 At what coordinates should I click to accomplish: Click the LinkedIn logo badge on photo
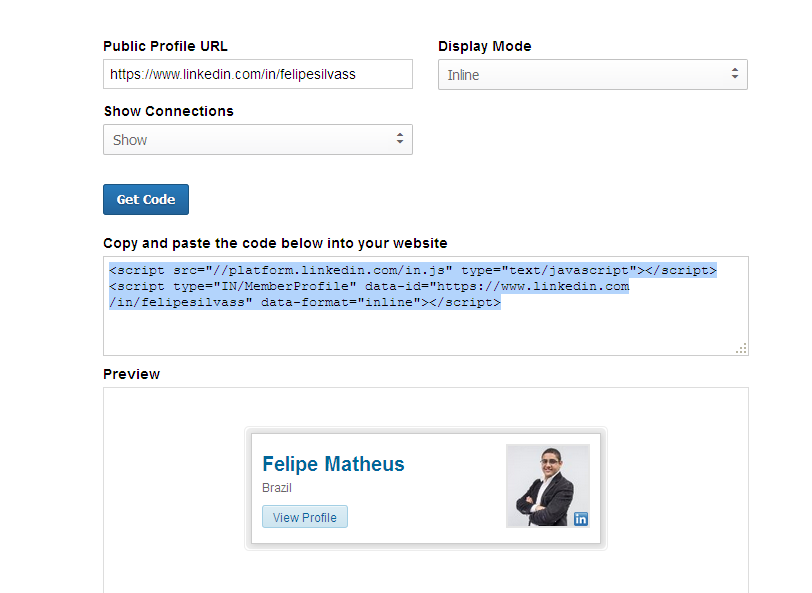coord(581,518)
